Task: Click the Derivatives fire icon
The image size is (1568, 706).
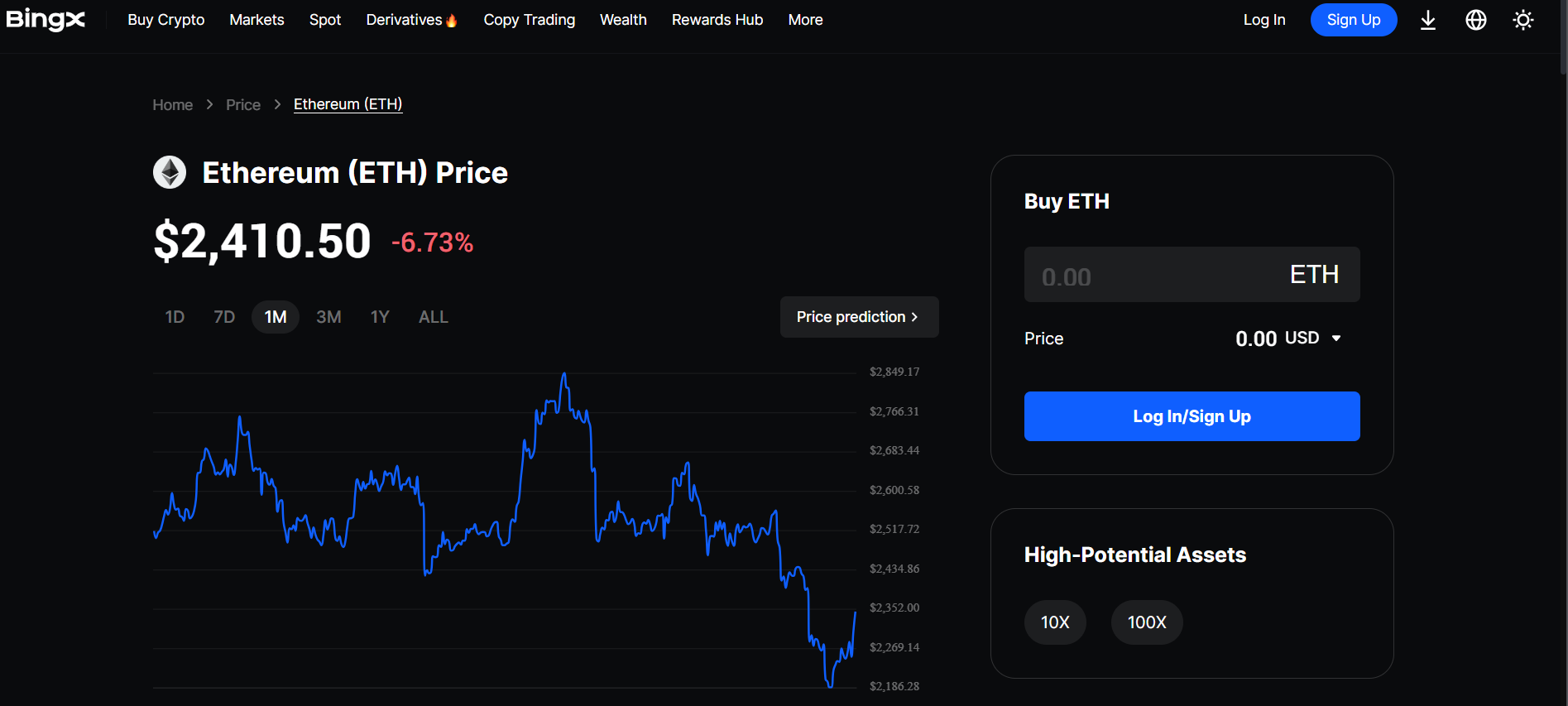Action: tap(452, 21)
